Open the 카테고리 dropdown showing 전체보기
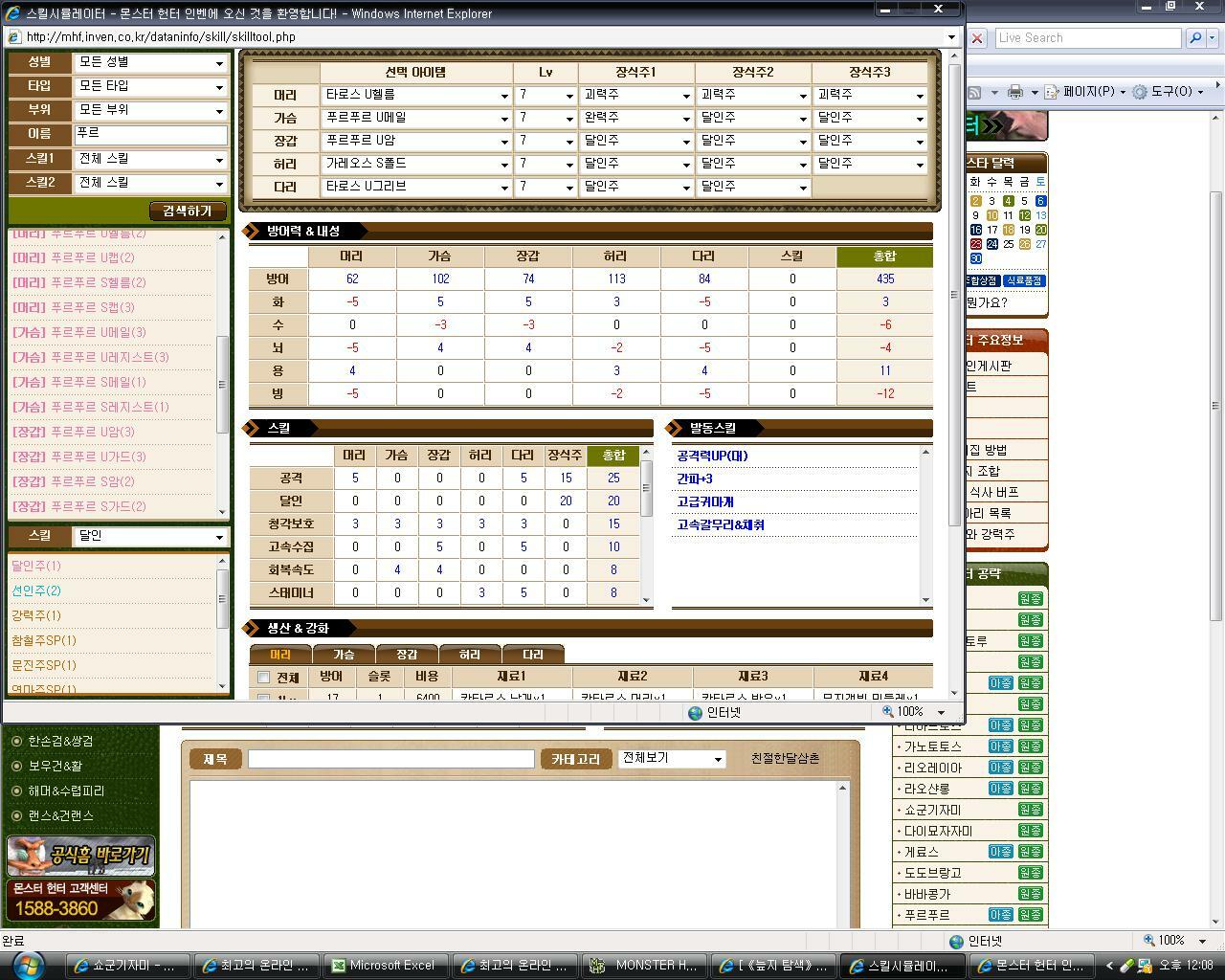 pyautogui.click(x=672, y=759)
